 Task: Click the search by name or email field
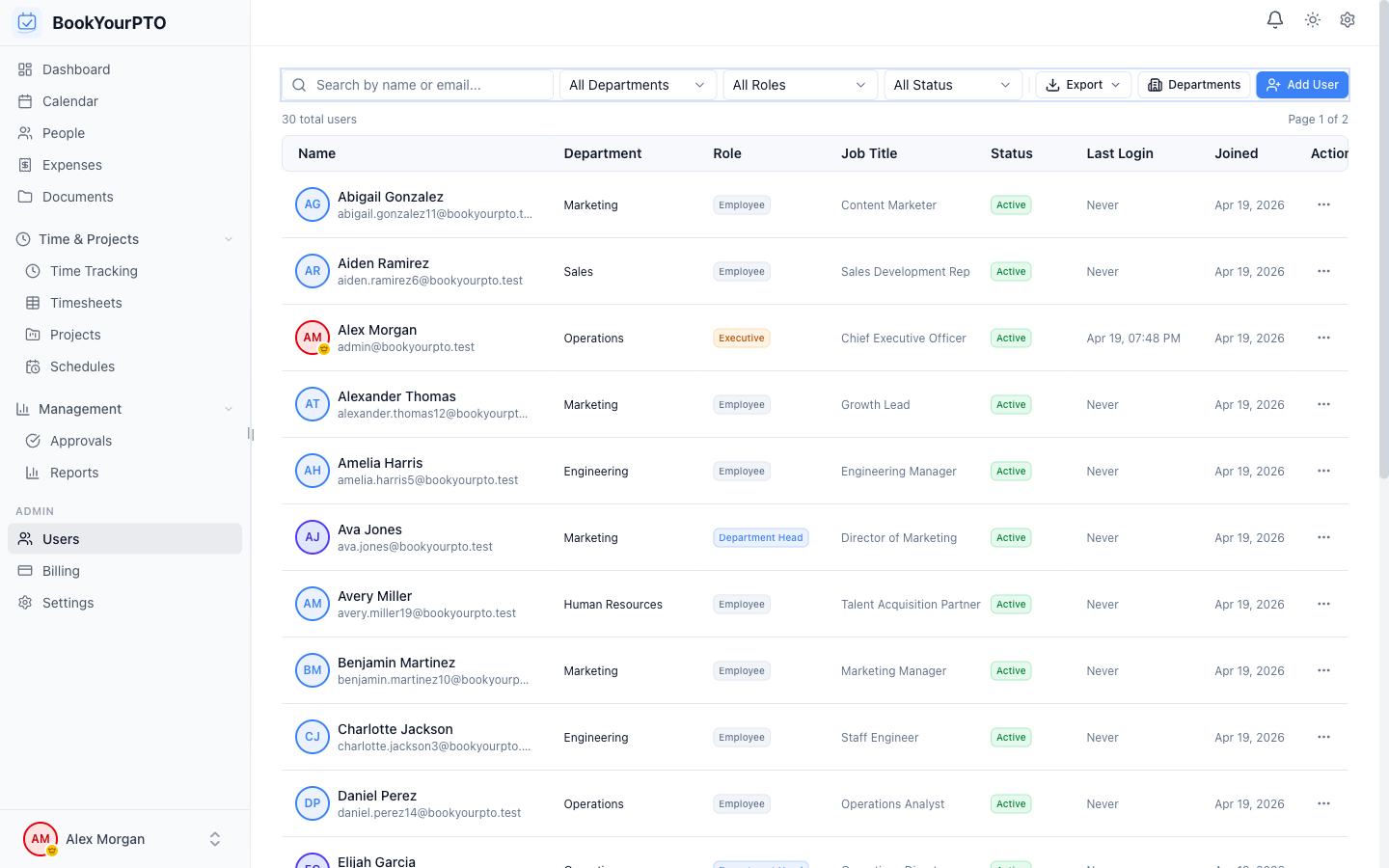point(418,85)
